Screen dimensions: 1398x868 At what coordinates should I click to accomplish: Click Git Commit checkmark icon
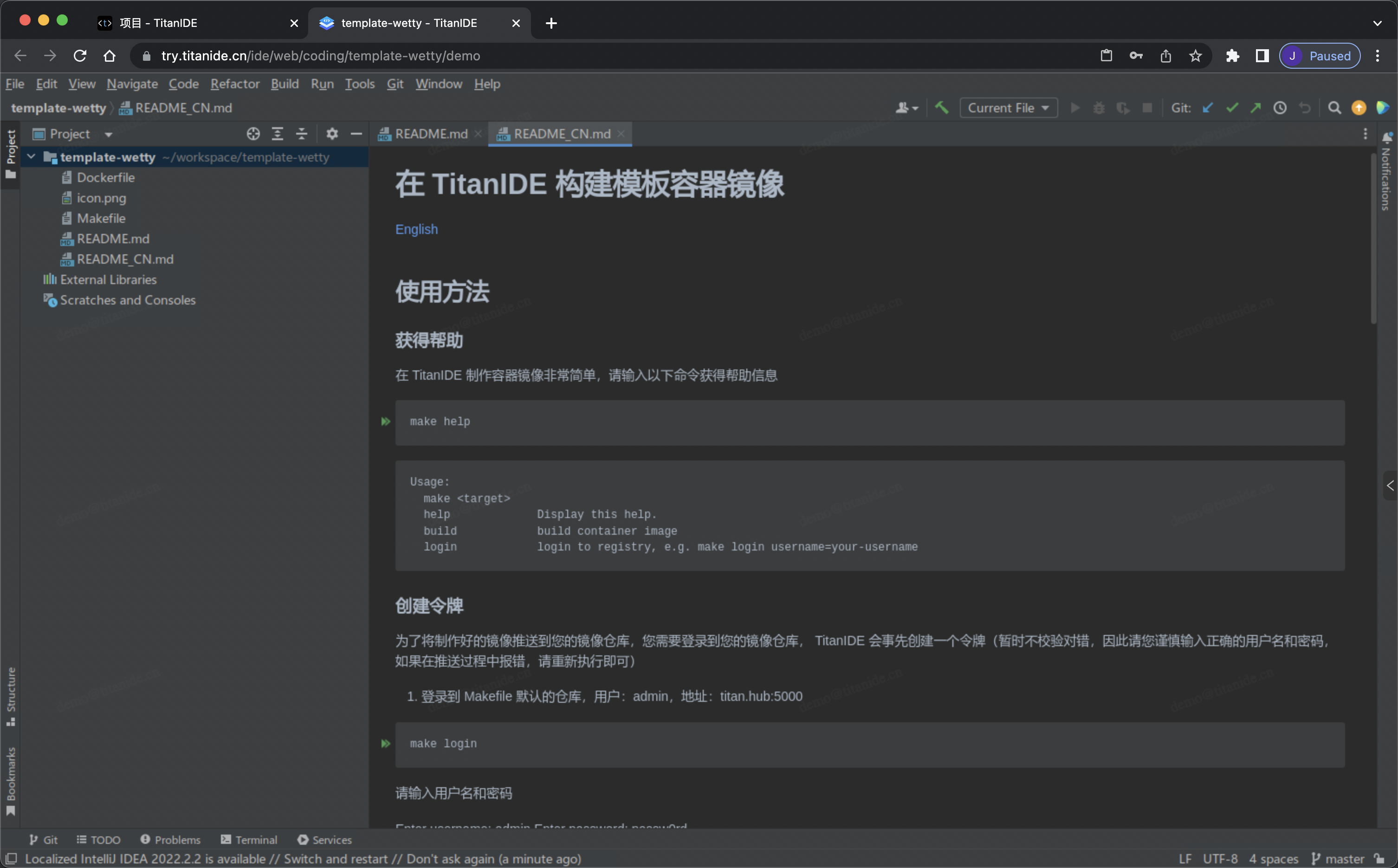[1231, 107]
